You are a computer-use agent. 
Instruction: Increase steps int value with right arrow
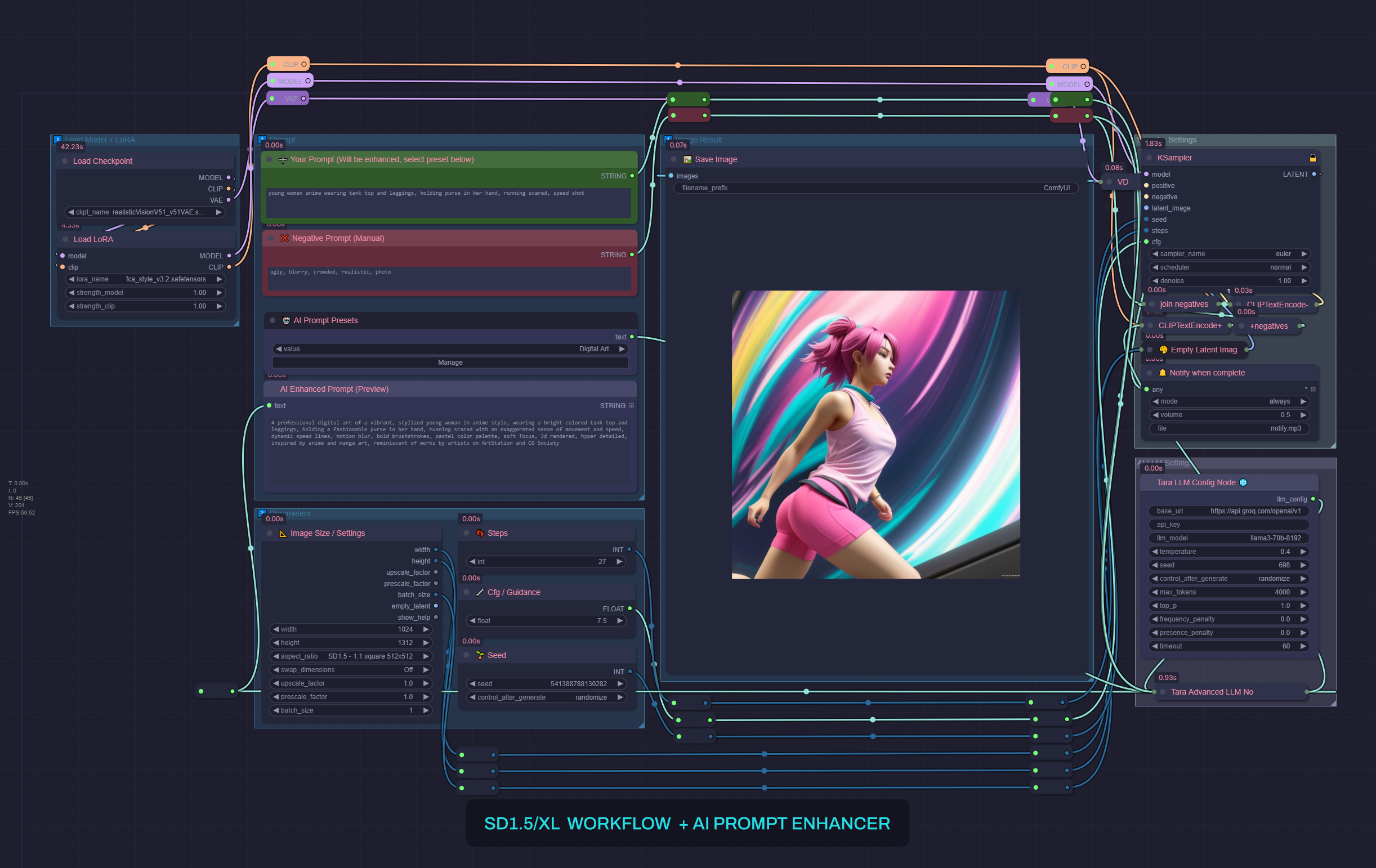coord(619,562)
